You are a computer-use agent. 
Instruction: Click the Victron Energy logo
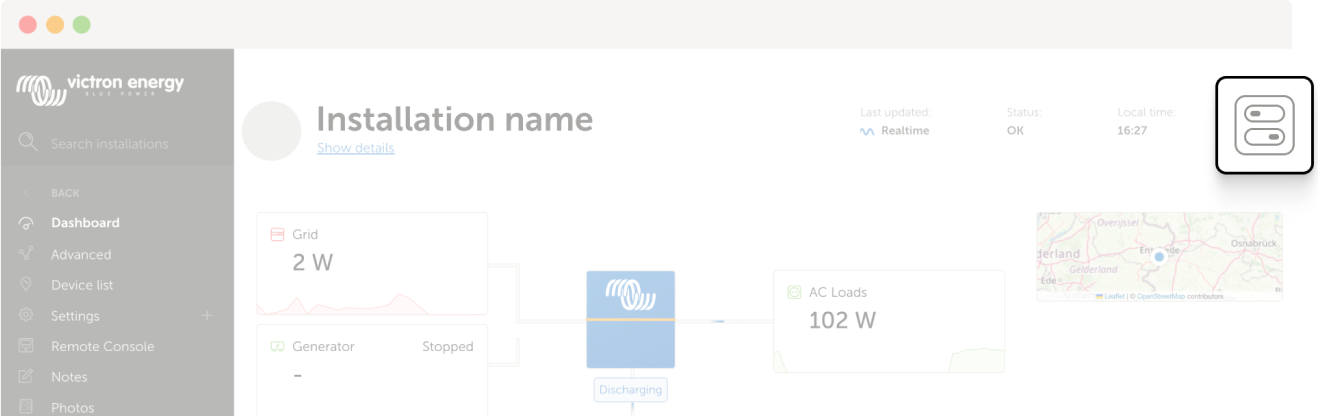point(100,89)
